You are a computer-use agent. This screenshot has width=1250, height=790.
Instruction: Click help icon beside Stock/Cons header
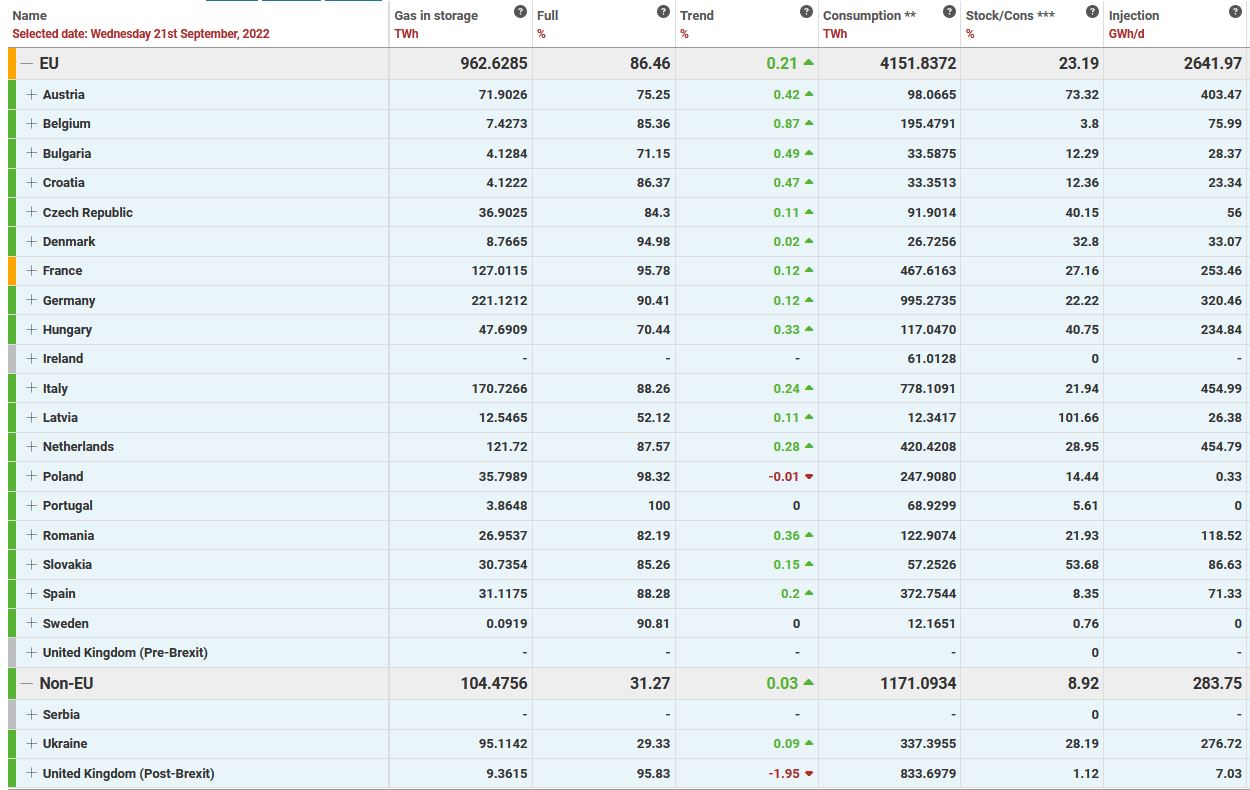1092,12
